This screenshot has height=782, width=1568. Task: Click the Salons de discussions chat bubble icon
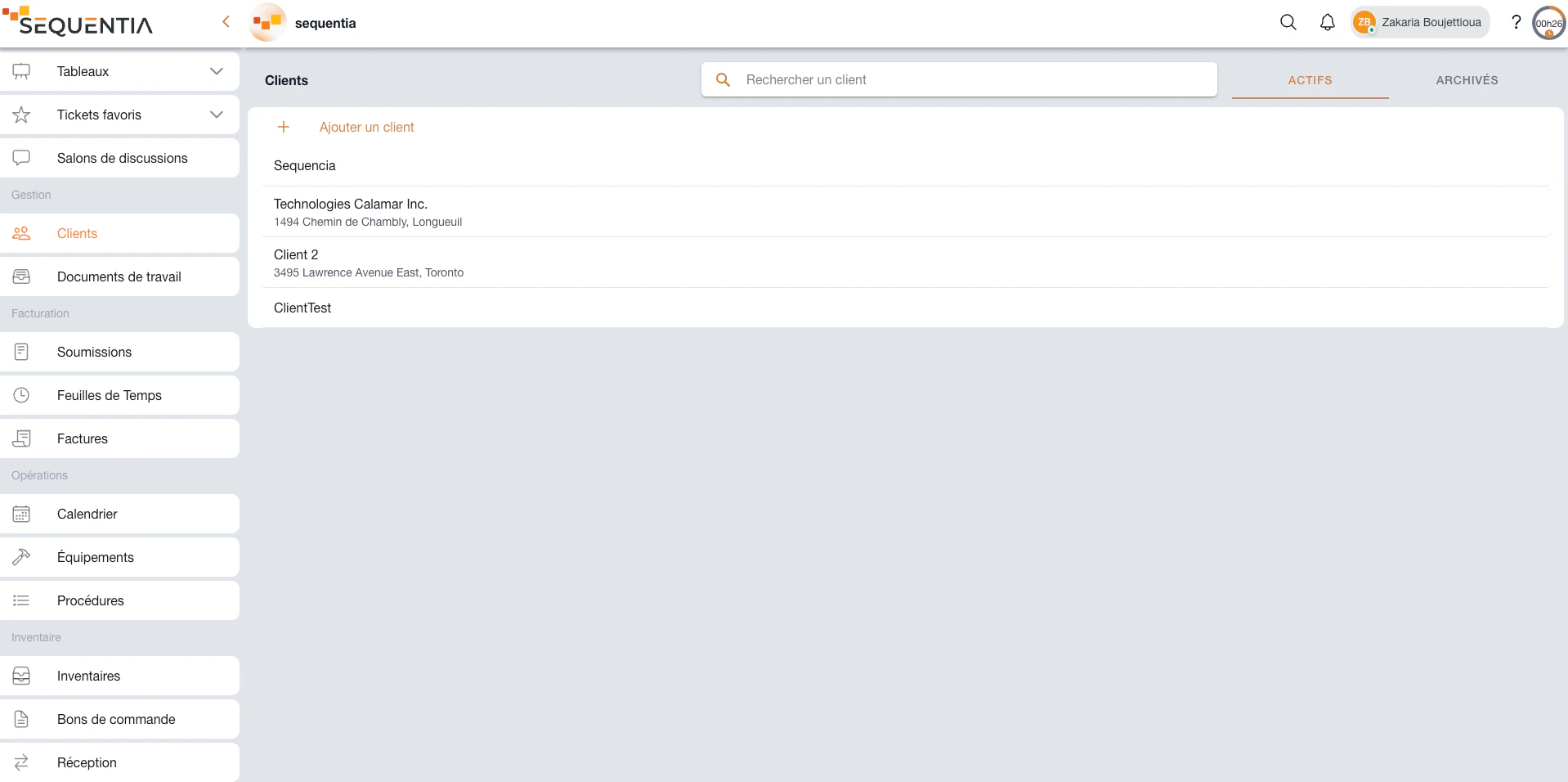pos(21,158)
